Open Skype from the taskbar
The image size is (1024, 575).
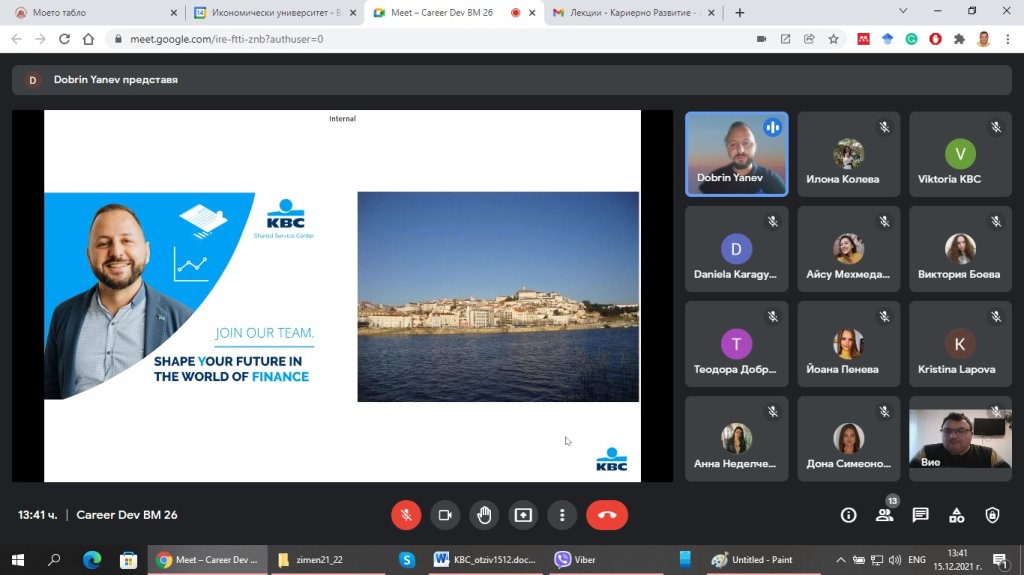[x=407, y=560]
